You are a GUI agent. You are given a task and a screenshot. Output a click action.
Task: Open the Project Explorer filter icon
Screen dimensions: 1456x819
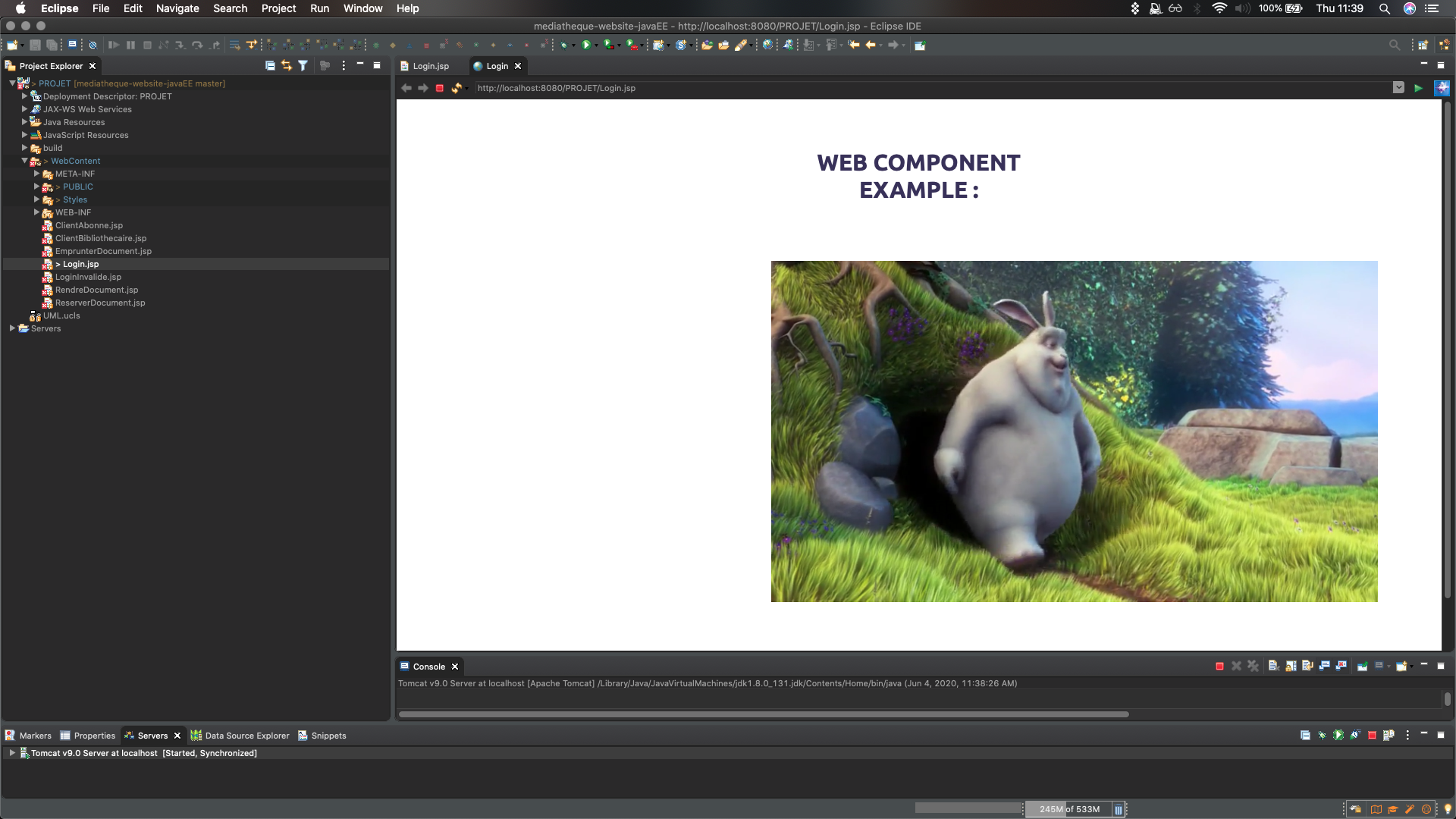(x=303, y=66)
